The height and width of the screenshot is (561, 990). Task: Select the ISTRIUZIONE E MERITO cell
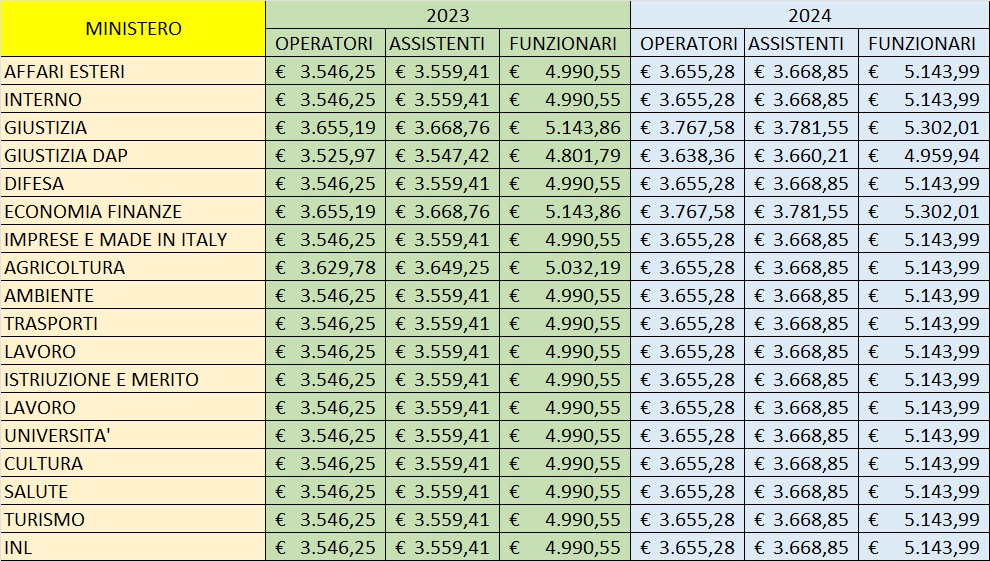point(133,379)
